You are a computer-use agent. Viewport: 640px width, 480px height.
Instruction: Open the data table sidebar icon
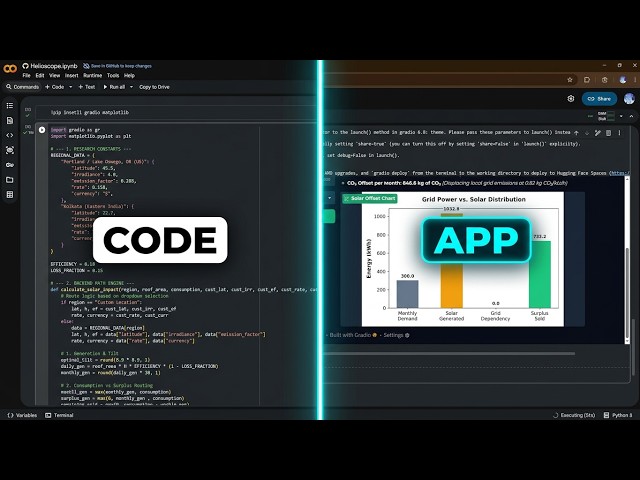pyautogui.click(x=10, y=195)
